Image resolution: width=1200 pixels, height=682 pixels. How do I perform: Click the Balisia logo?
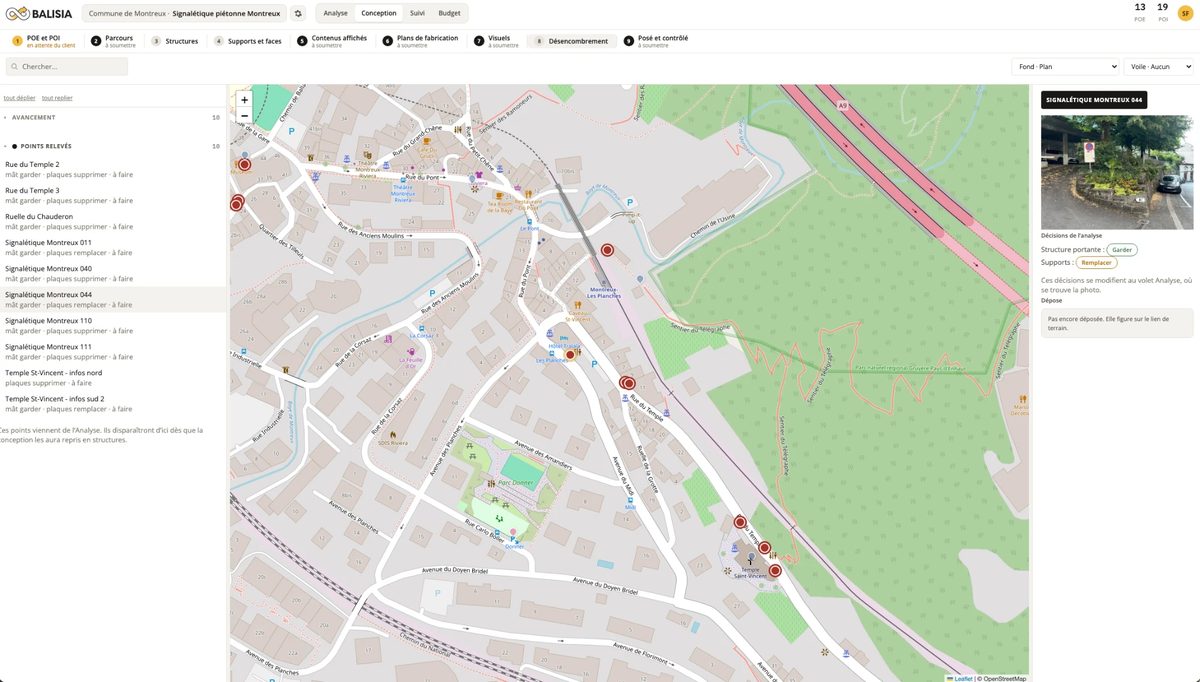tap(38, 13)
